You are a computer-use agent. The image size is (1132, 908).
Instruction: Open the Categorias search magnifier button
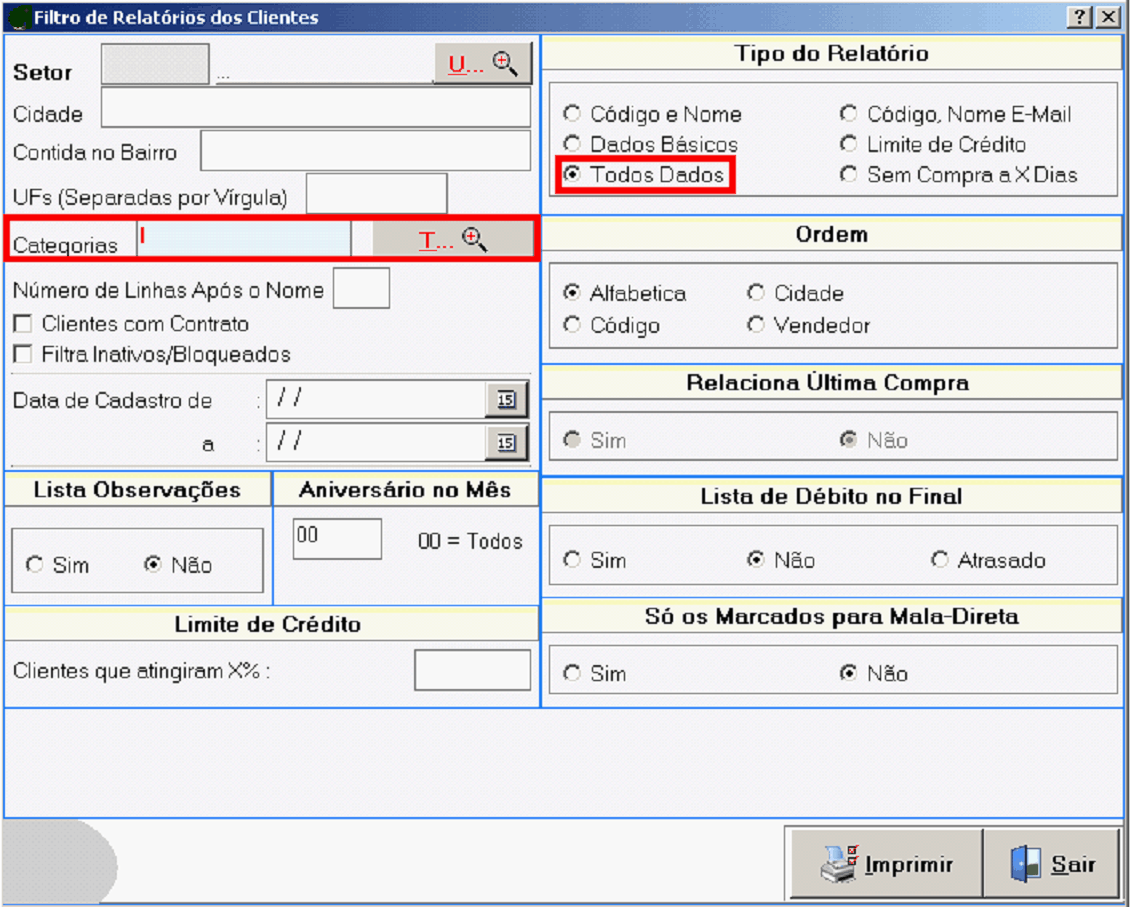(453, 240)
